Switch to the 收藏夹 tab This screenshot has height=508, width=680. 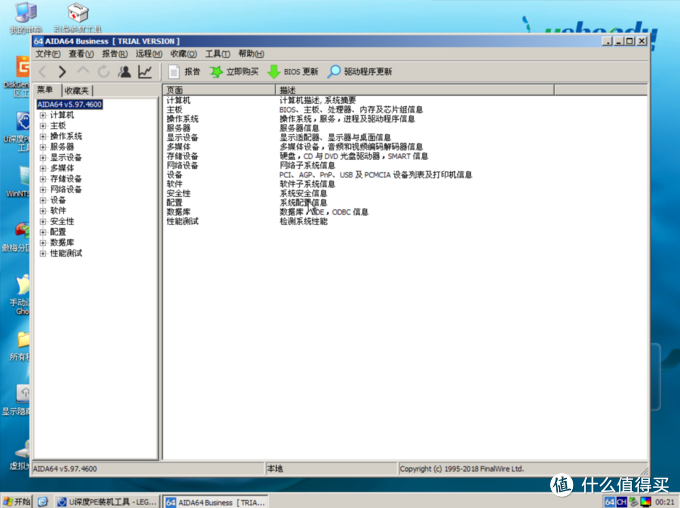pyautogui.click(x=78, y=90)
